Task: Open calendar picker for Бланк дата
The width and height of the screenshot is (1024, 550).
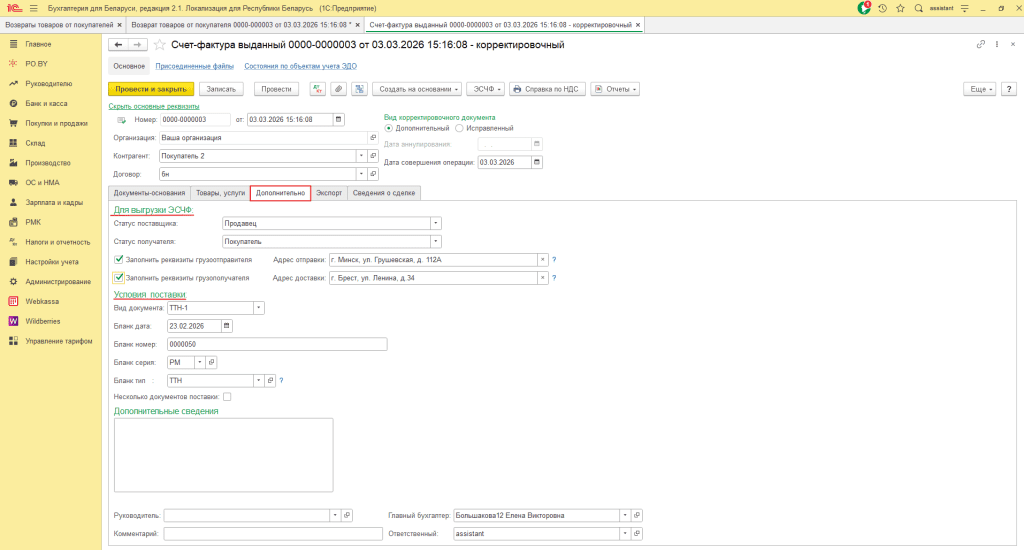Action: click(x=226, y=326)
